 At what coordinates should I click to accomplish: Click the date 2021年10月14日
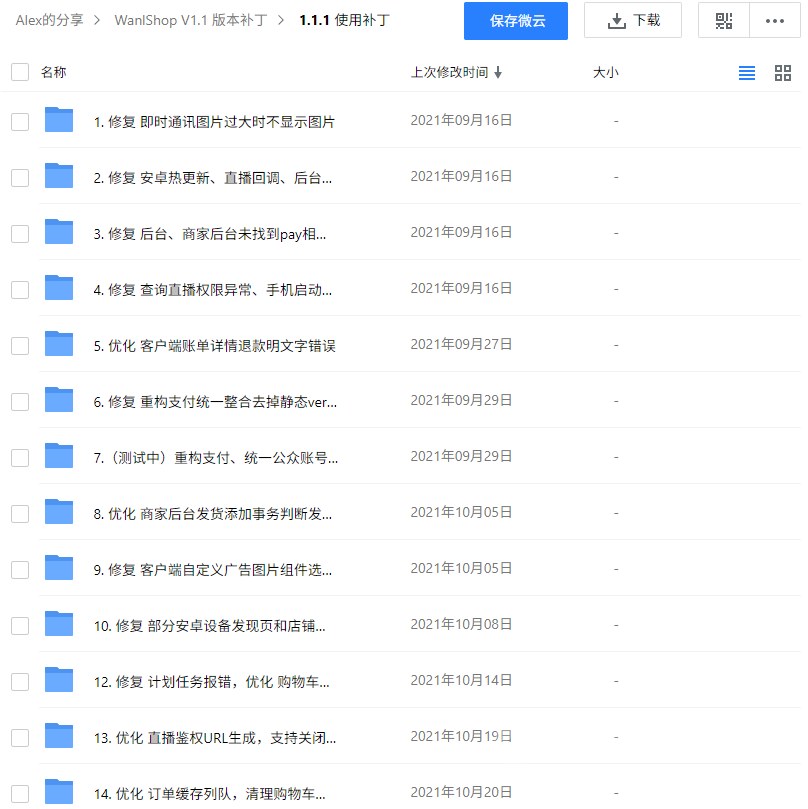point(461,680)
